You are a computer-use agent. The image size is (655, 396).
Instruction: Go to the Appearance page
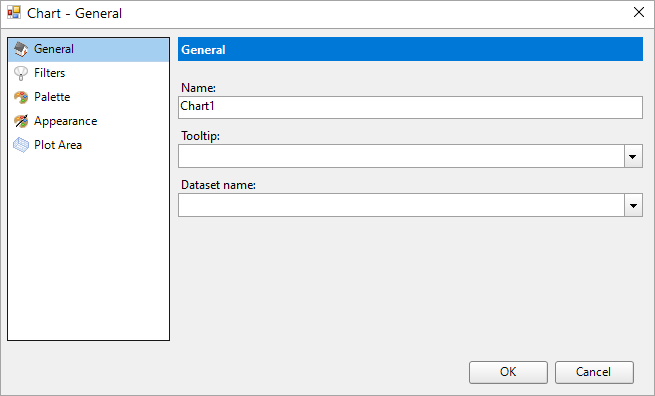tap(89, 121)
